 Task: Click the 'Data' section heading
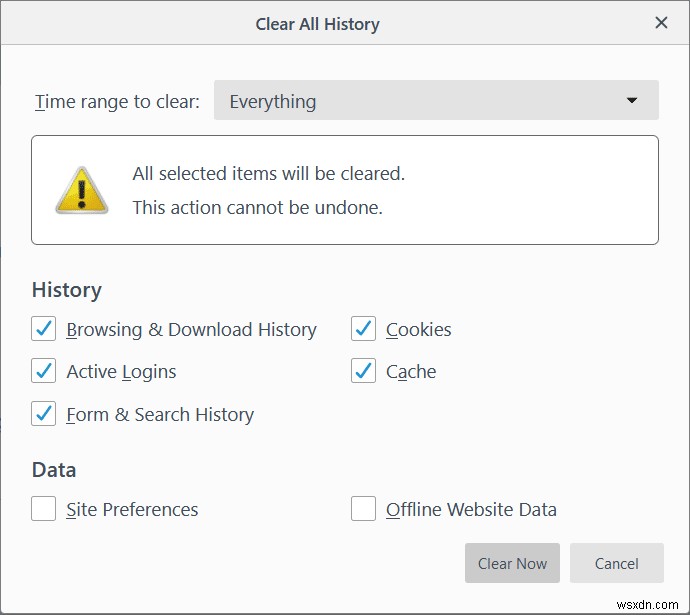(54, 470)
